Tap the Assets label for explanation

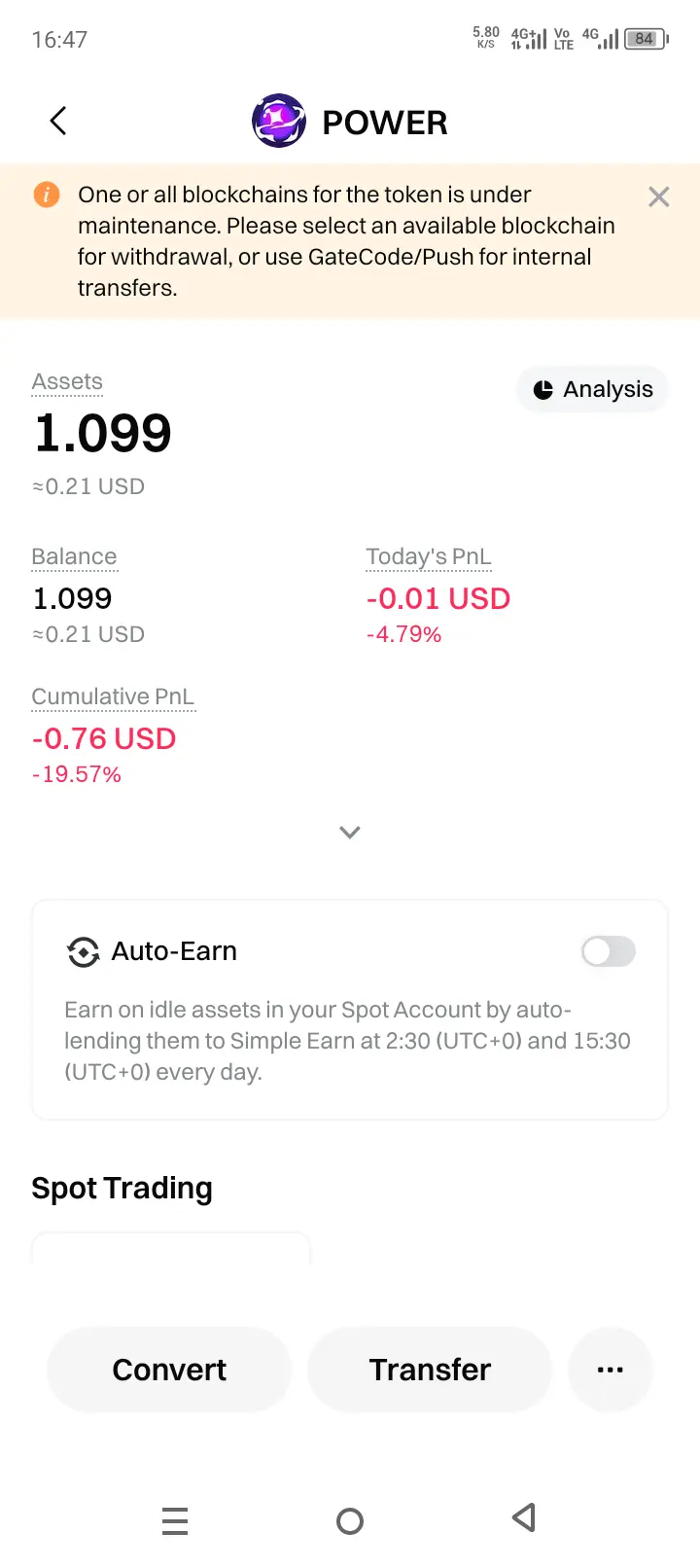pyautogui.click(x=67, y=381)
